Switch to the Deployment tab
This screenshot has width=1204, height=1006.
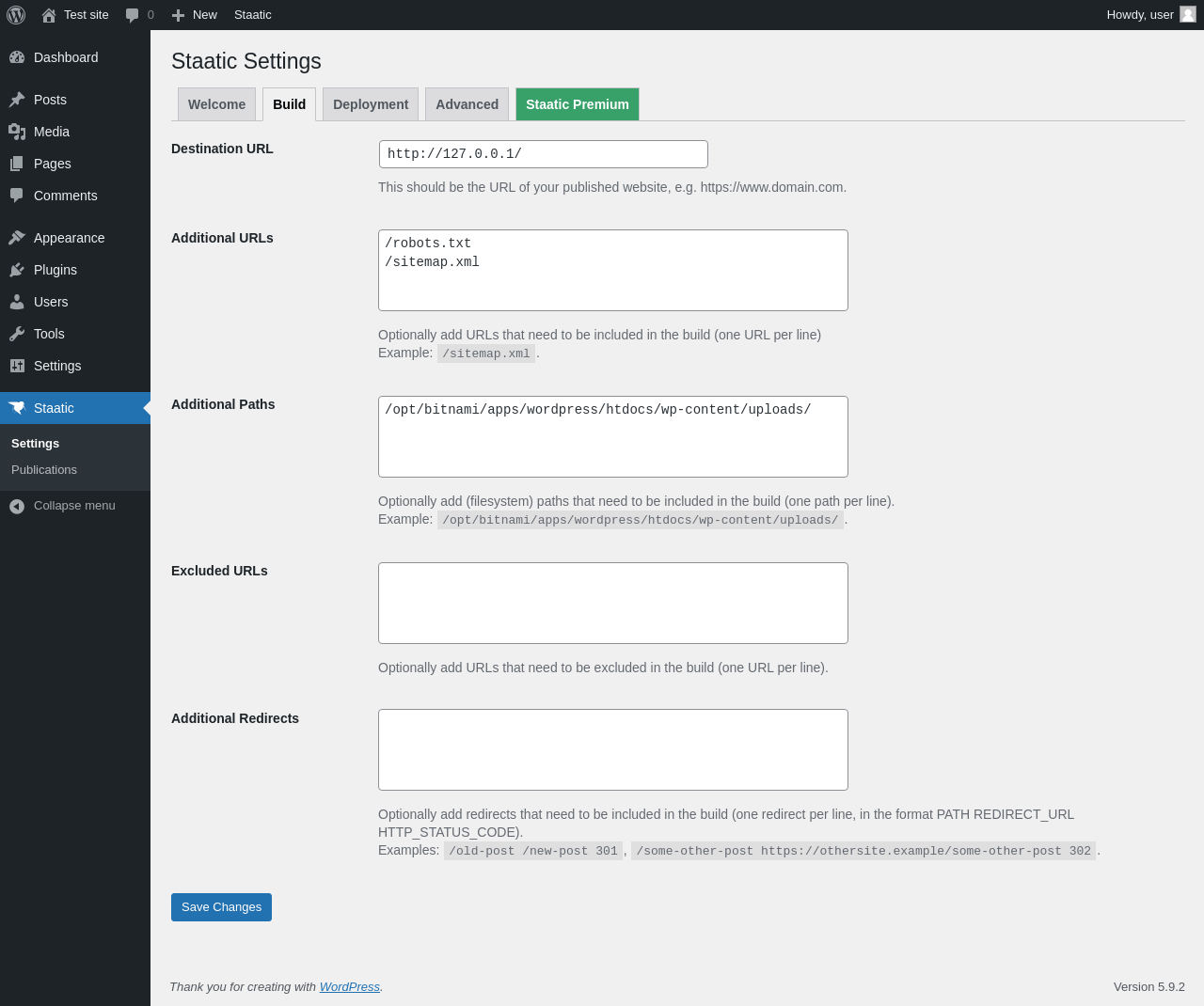[x=371, y=104]
